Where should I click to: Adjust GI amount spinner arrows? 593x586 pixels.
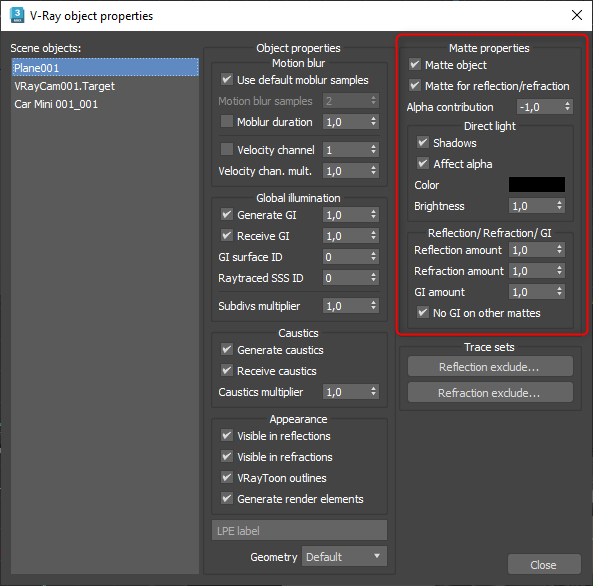559,292
